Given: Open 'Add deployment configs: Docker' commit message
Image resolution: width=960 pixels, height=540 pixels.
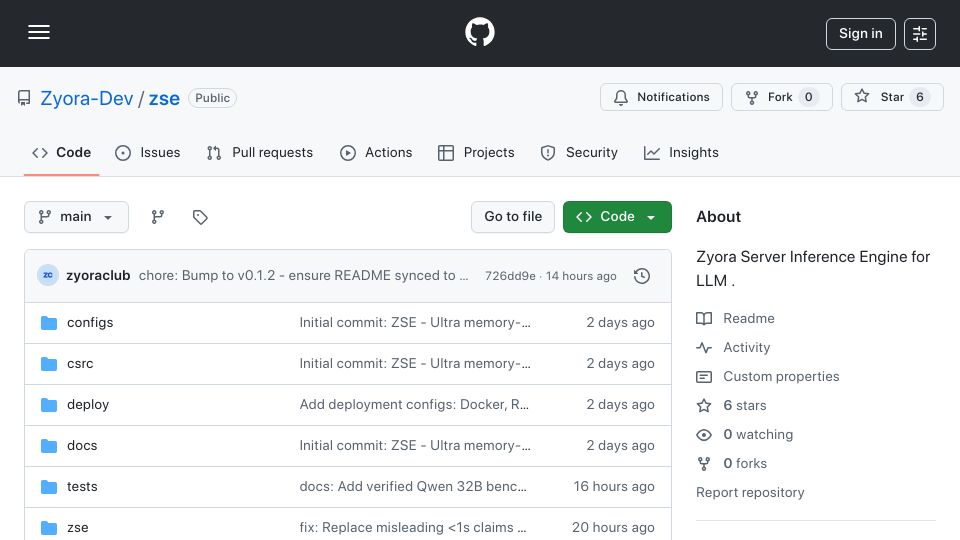Looking at the screenshot, I should 414,405.
